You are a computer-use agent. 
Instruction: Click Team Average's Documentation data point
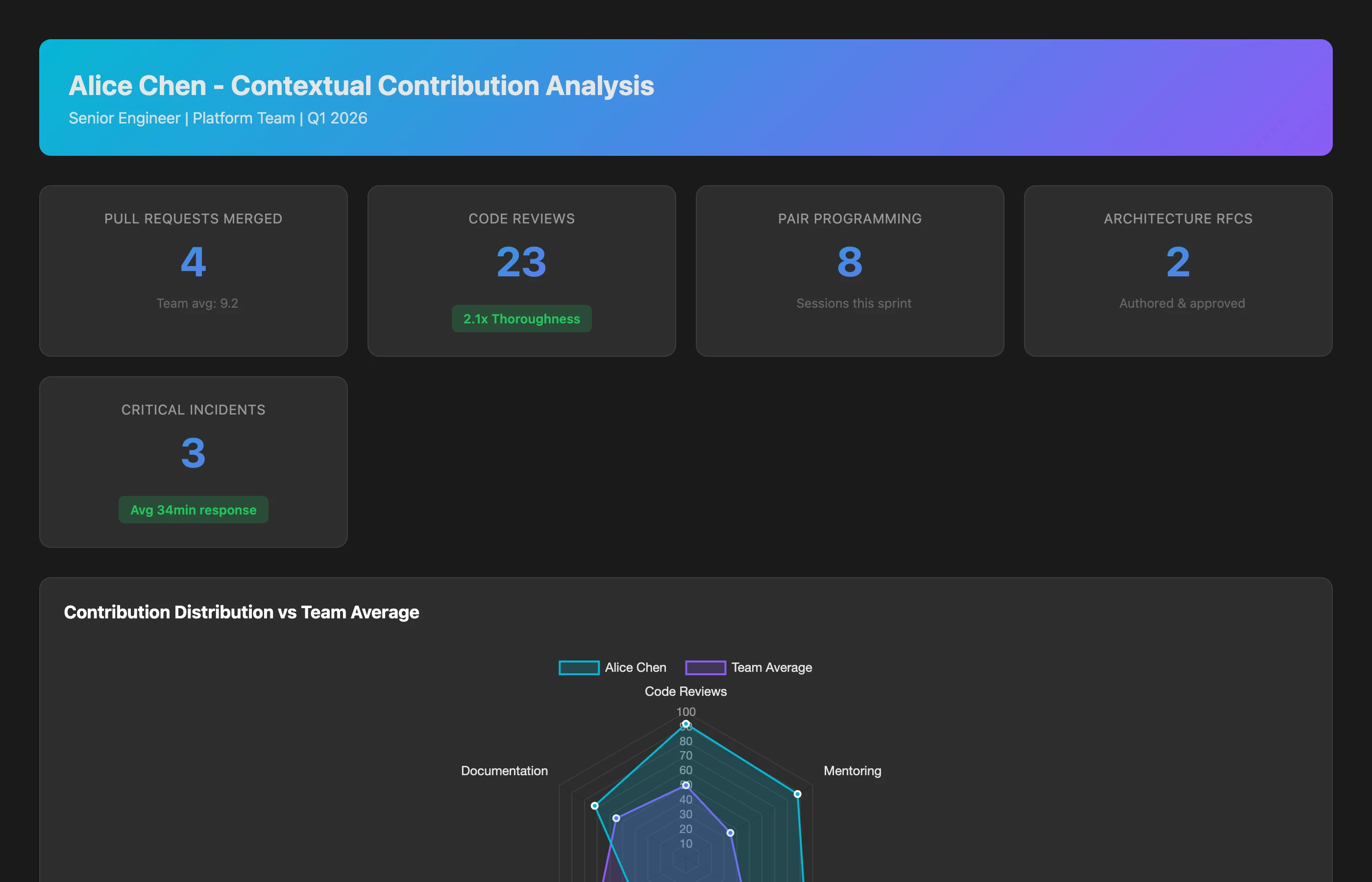[x=616, y=818]
